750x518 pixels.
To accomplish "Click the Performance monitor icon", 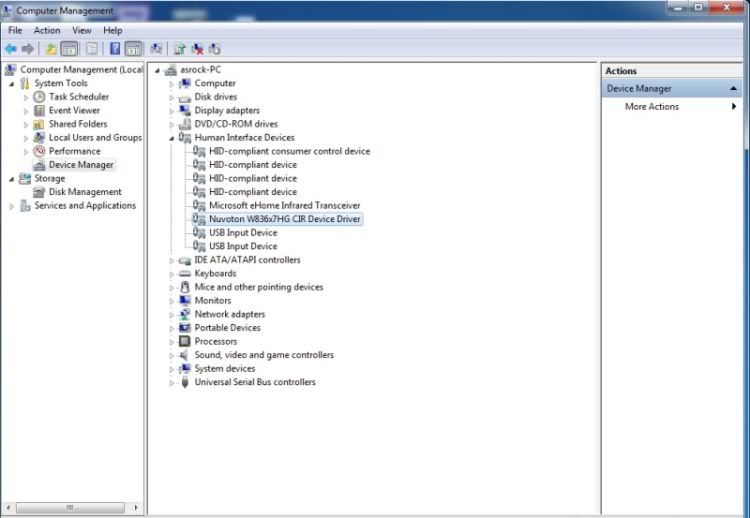I will pyautogui.click(x=39, y=151).
